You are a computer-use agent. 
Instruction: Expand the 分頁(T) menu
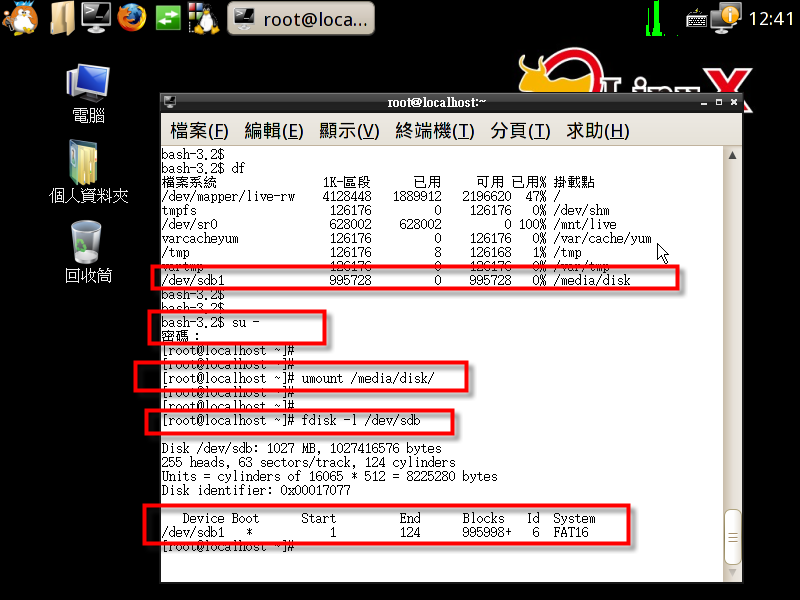[520, 131]
